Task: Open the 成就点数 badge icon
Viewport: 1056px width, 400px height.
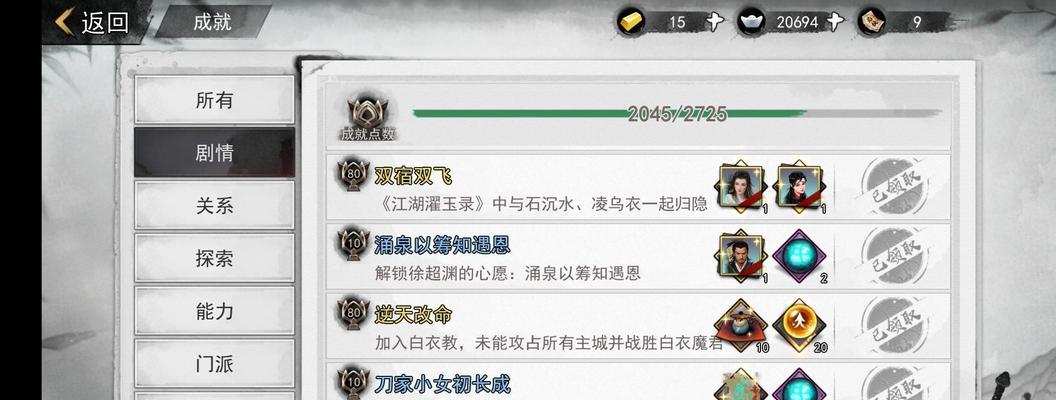Action: (368, 119)
